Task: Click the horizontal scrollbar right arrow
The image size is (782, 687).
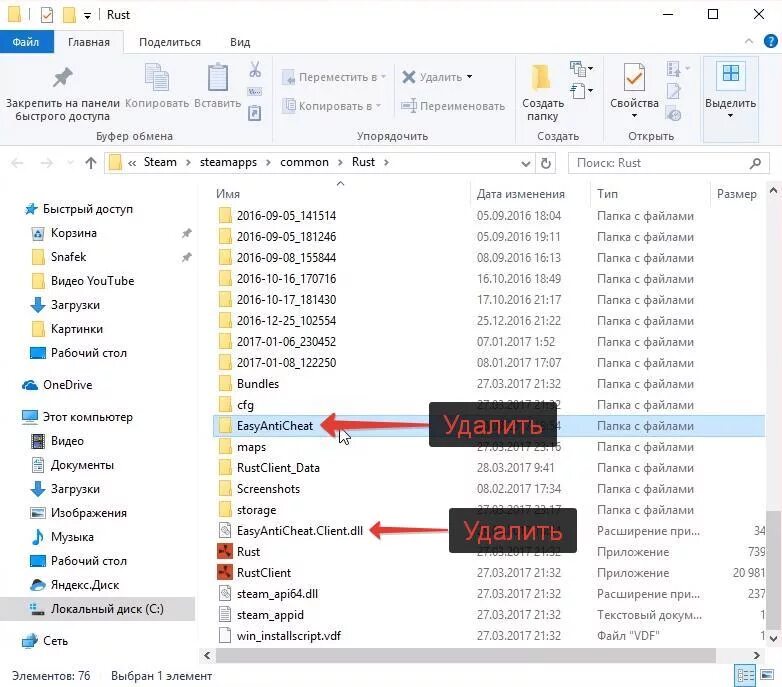Action: [757, 656]
